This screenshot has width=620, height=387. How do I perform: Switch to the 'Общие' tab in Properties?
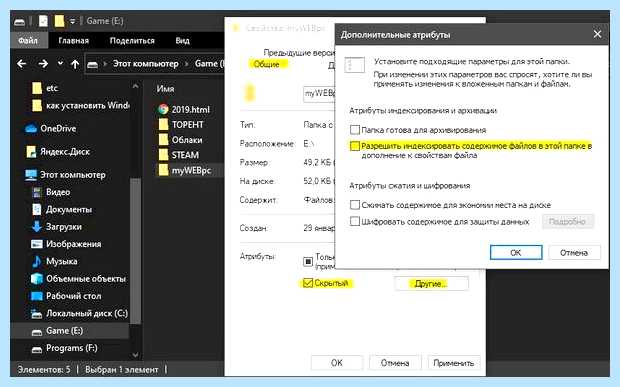(x=266, y=64)
